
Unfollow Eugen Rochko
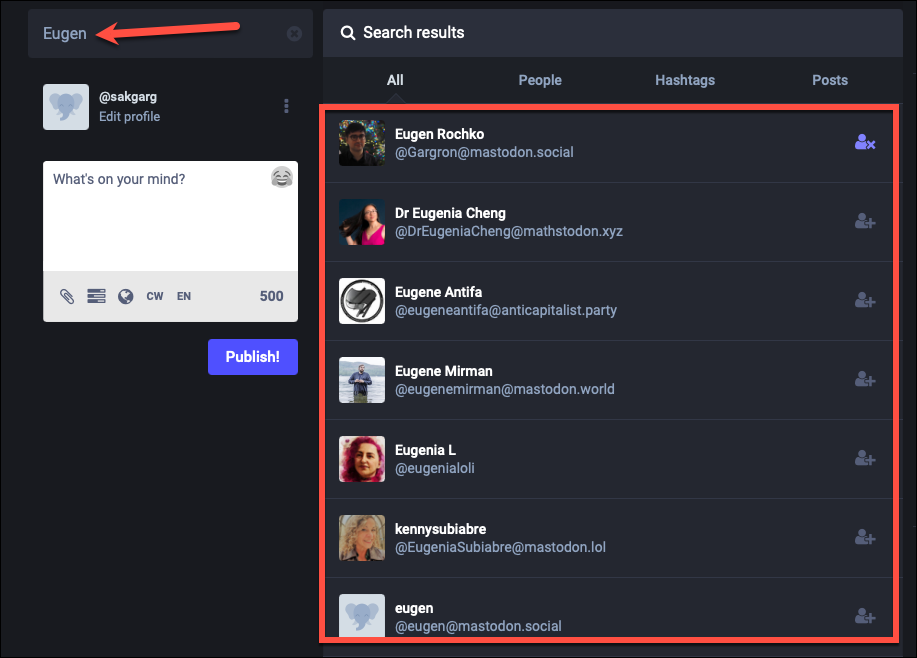click(x=865, y=143)
